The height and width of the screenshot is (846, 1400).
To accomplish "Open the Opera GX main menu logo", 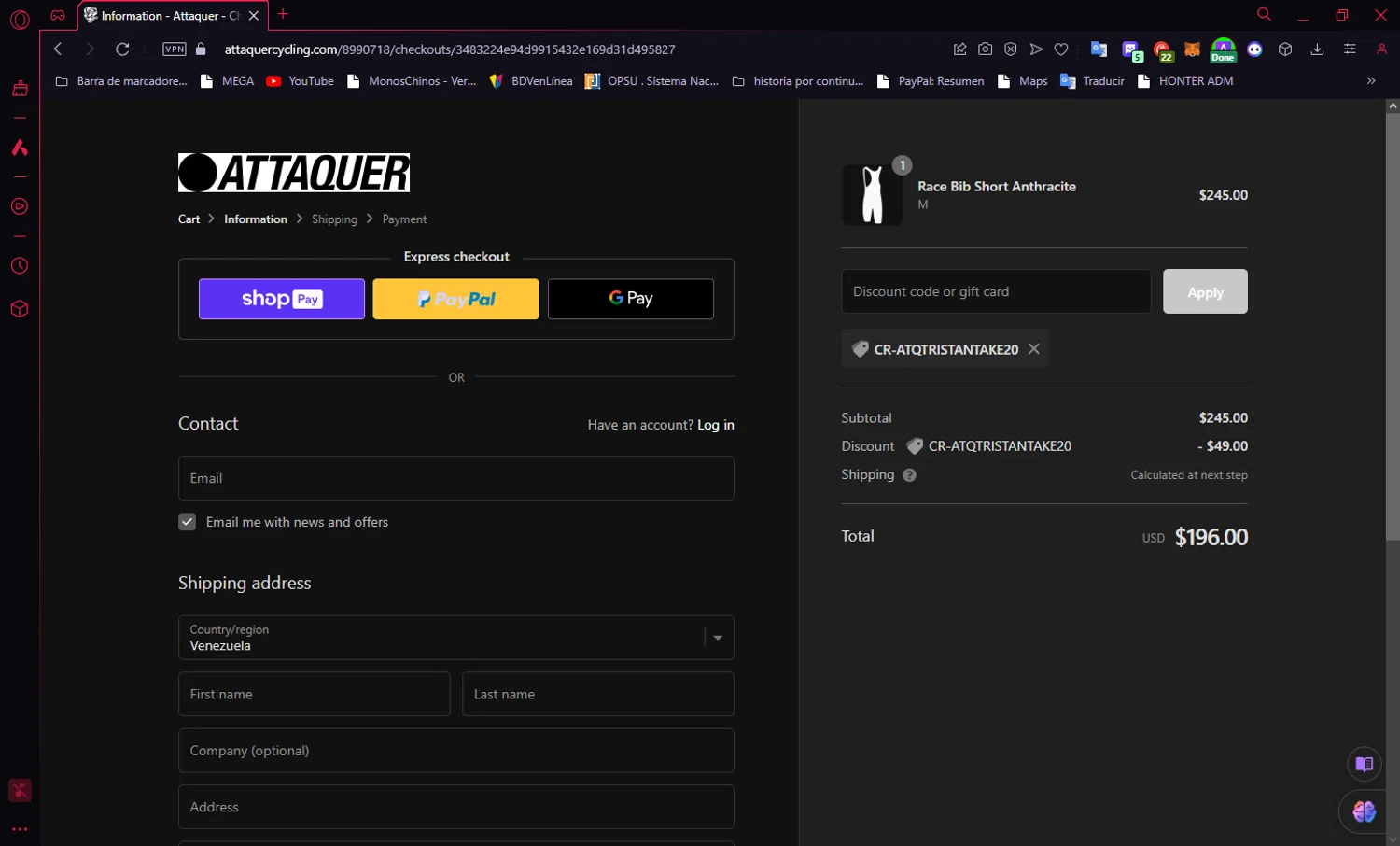I will [x=20, y=20].
